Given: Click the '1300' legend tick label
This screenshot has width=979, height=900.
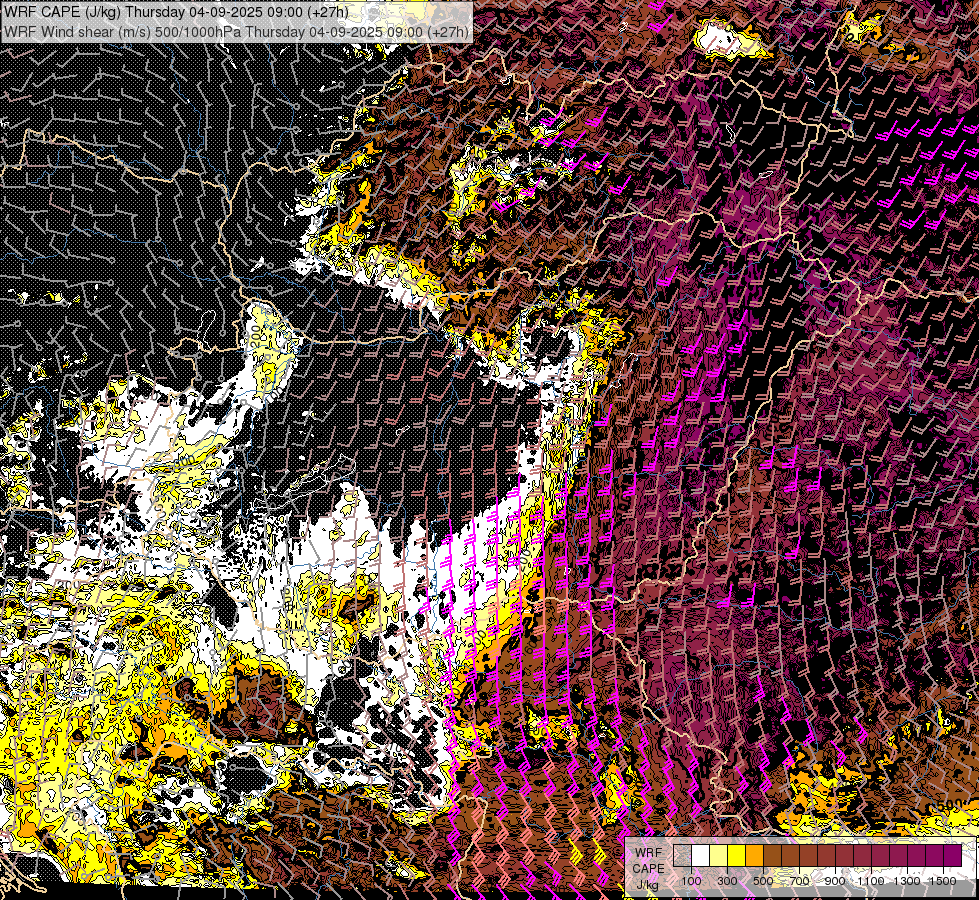Looking at the screenshot, I should pos(907,881).
